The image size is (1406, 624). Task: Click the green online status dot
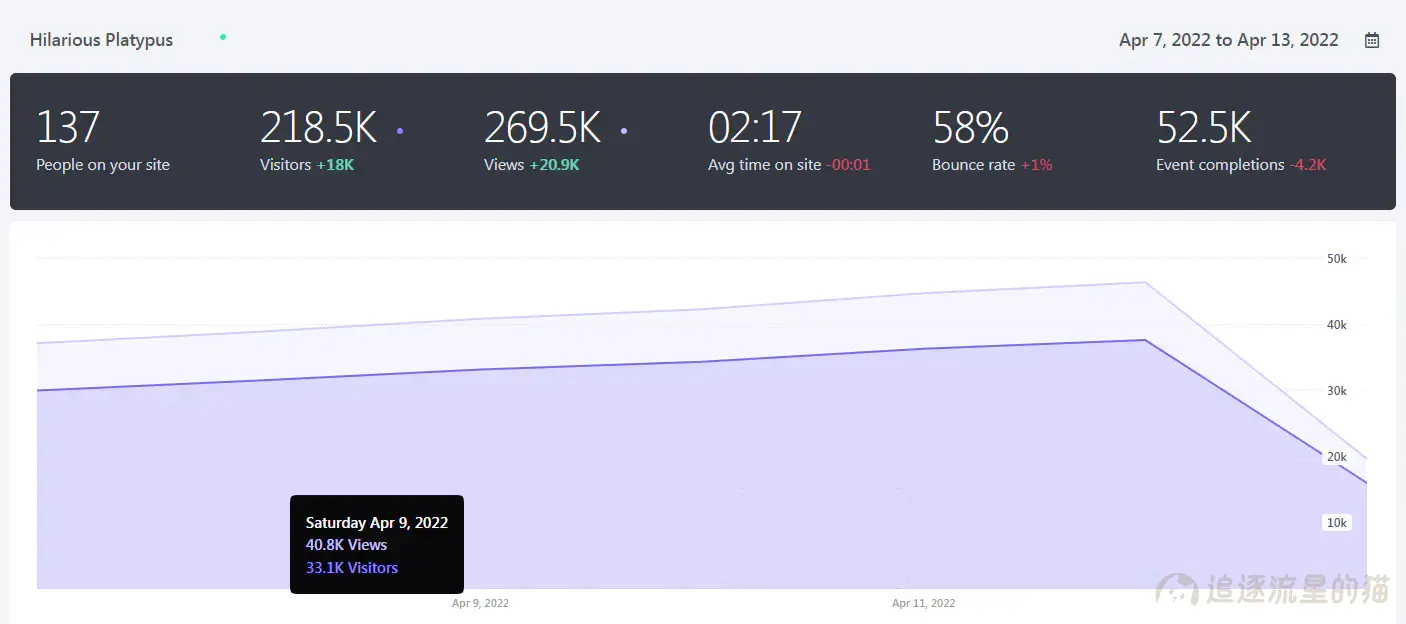click(223, 37)
